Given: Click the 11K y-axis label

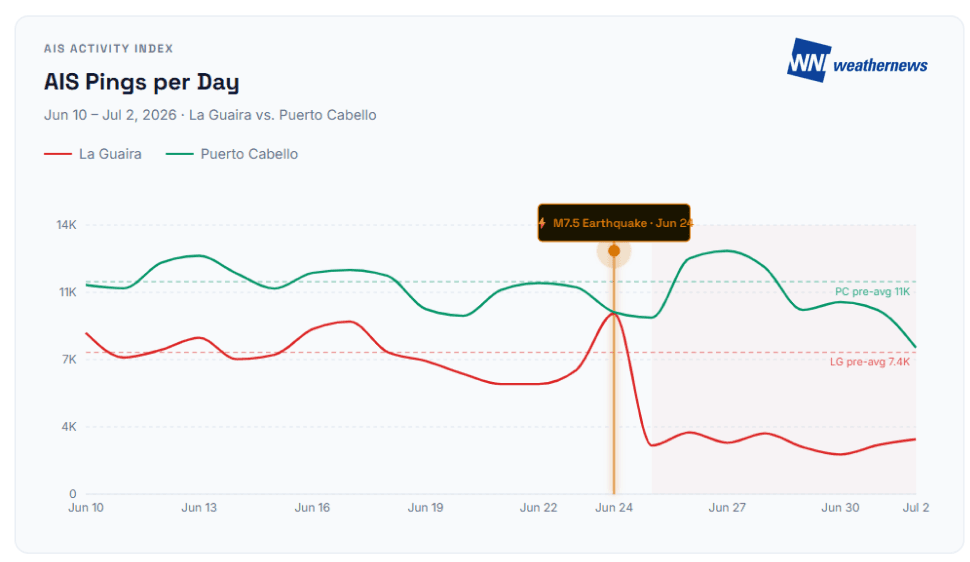Looking at the screenshot, I should tap(67, 292).
